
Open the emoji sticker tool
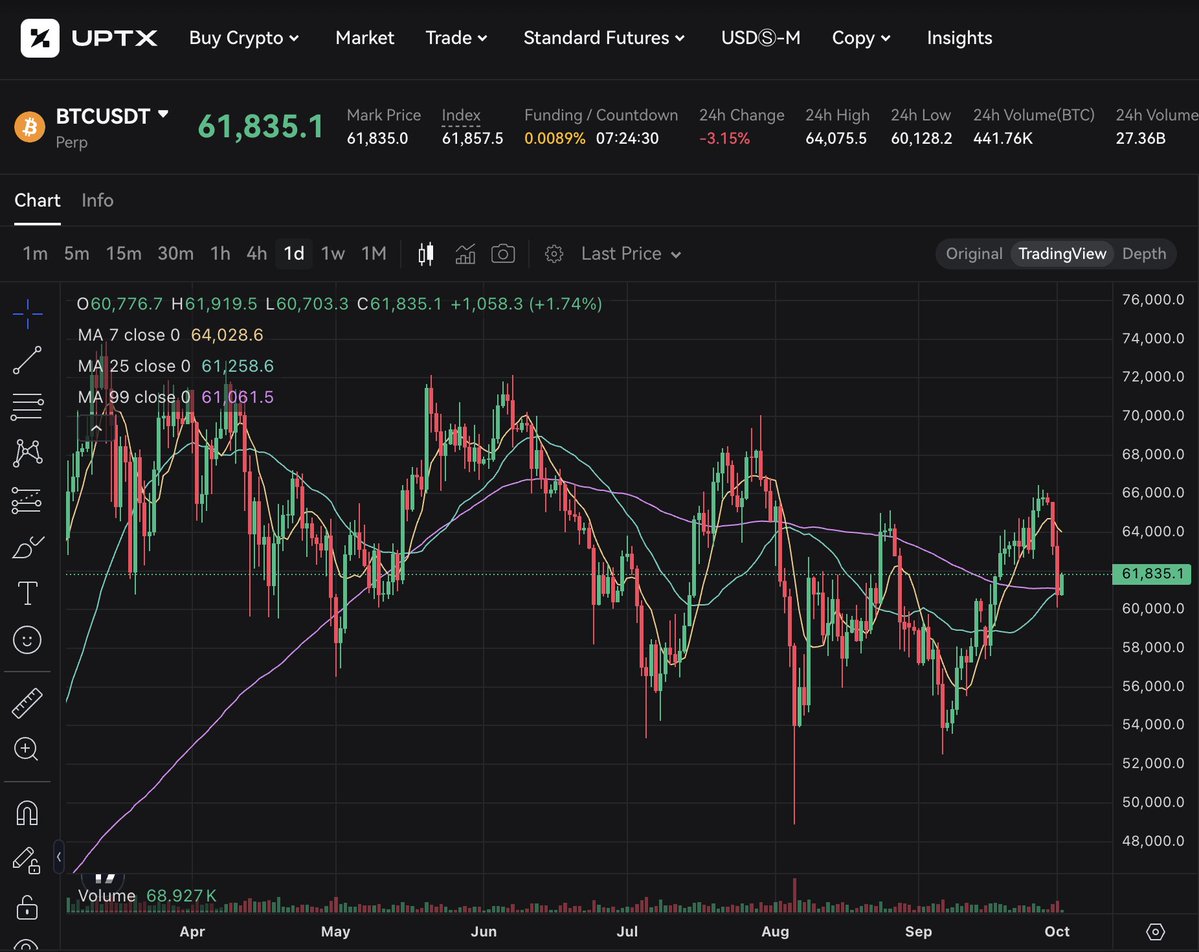(x=27, y=639)
